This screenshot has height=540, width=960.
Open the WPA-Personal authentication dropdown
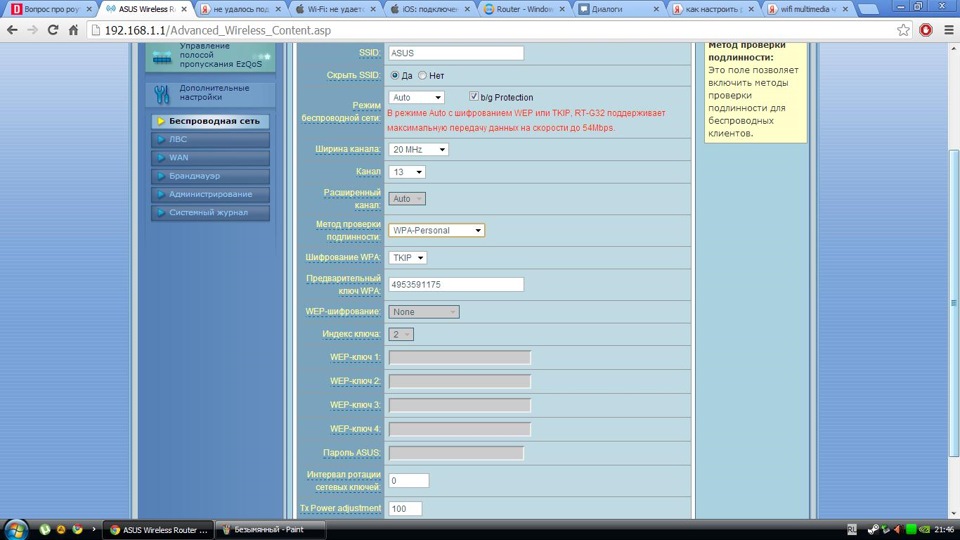tap(437, 230)
